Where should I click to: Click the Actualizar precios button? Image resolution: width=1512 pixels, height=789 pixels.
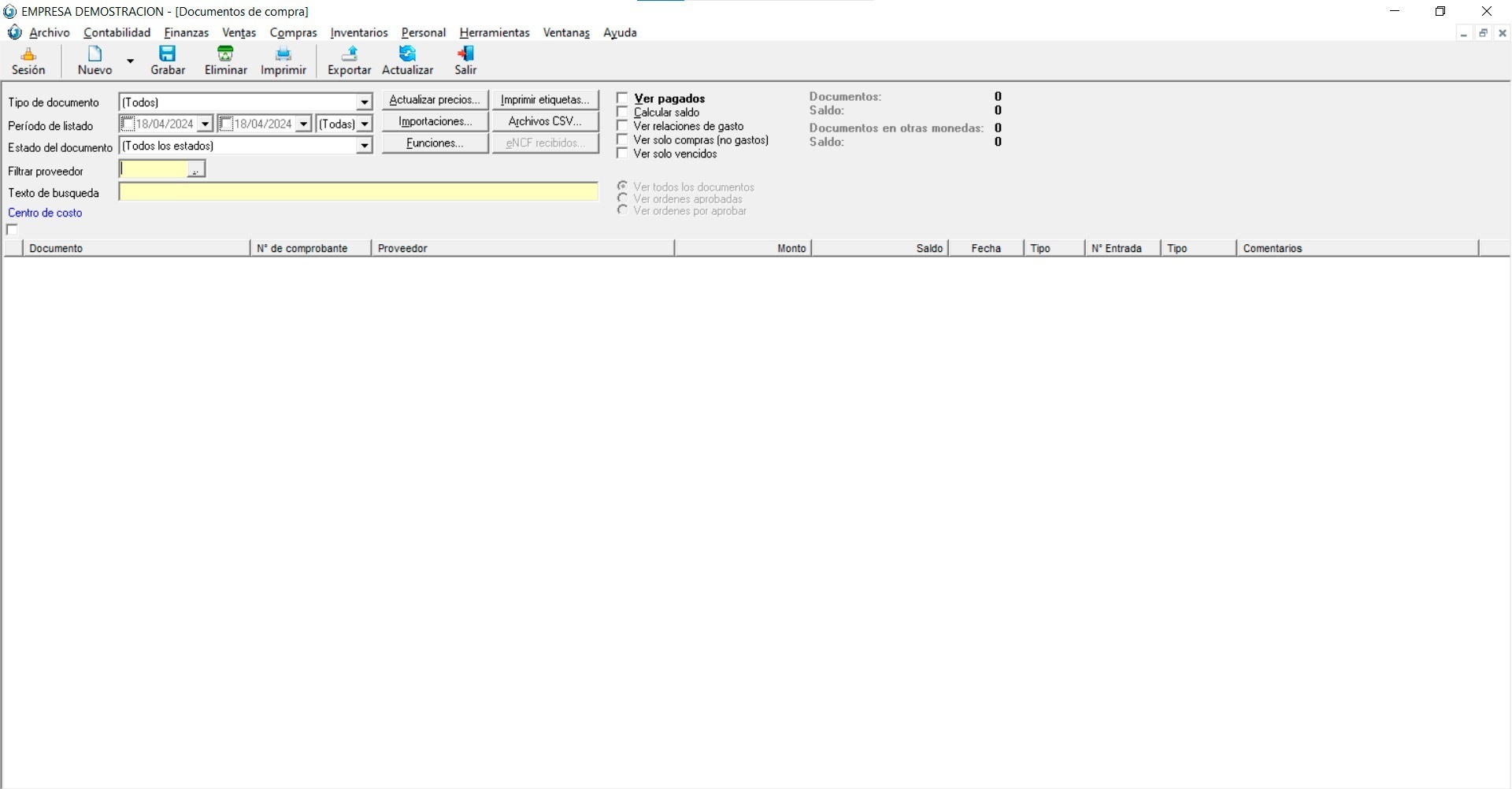click(x=435, y=100)
